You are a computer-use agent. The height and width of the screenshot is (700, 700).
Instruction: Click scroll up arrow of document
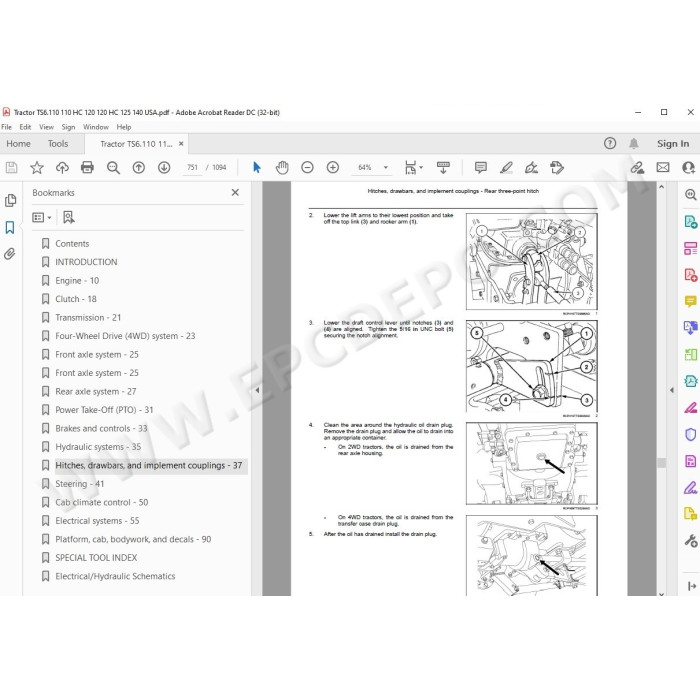point(662,187)
